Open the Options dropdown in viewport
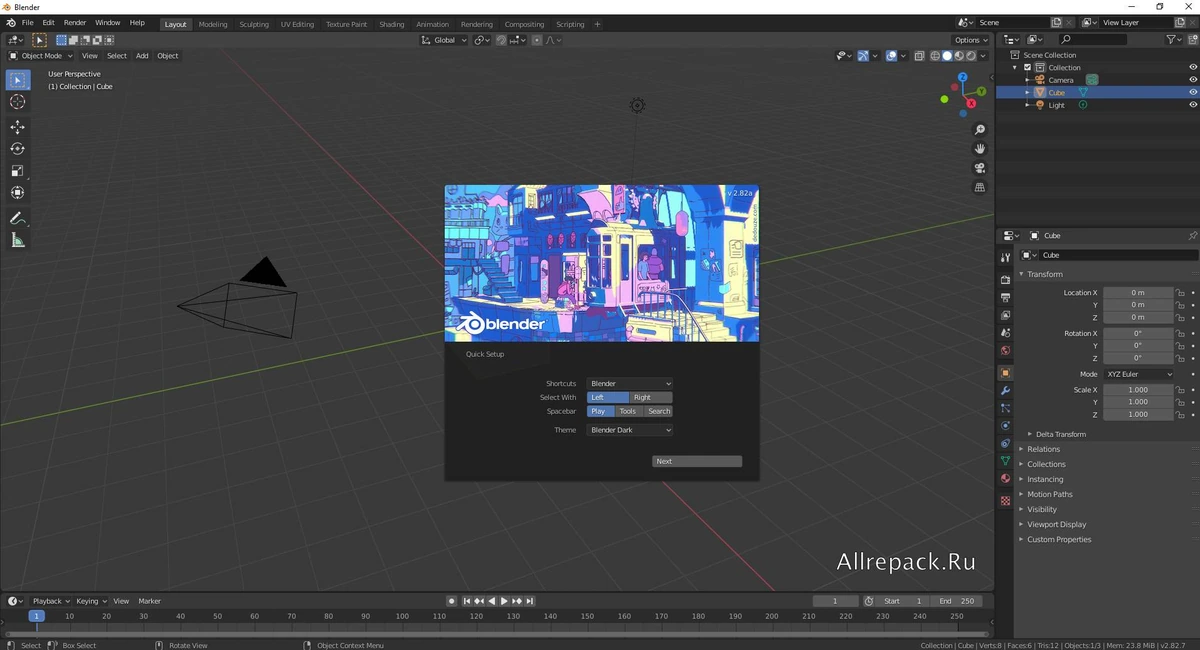The image size is (1200, 650). tap(971, 40)
